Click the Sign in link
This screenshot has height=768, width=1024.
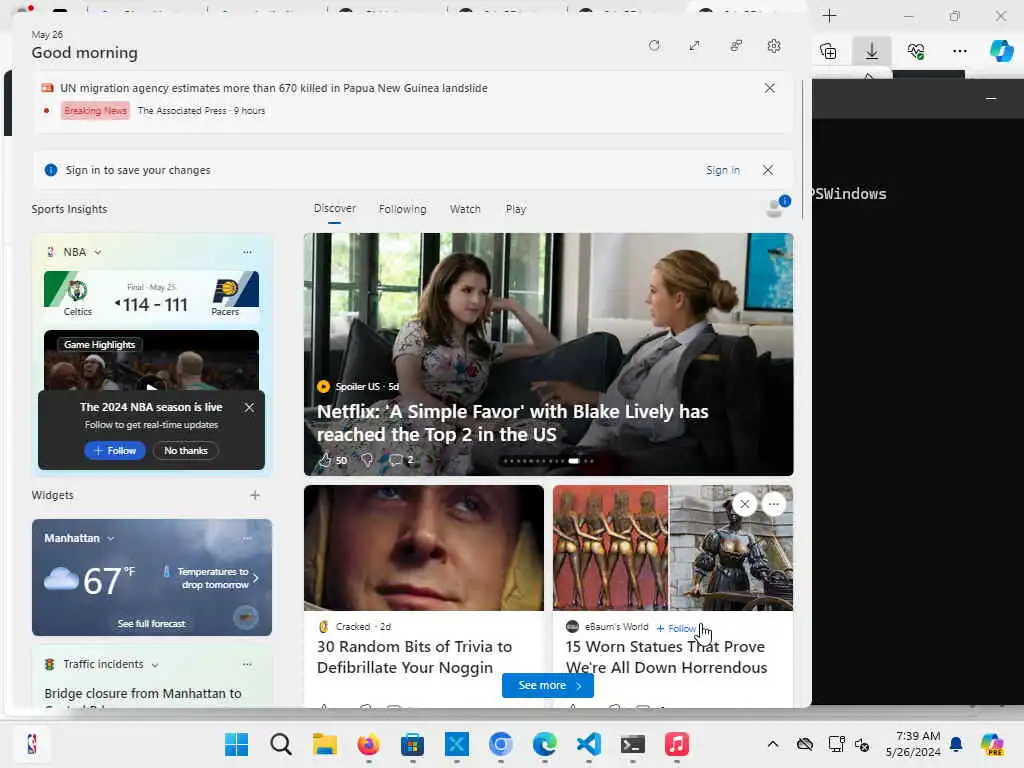(722, 170)
